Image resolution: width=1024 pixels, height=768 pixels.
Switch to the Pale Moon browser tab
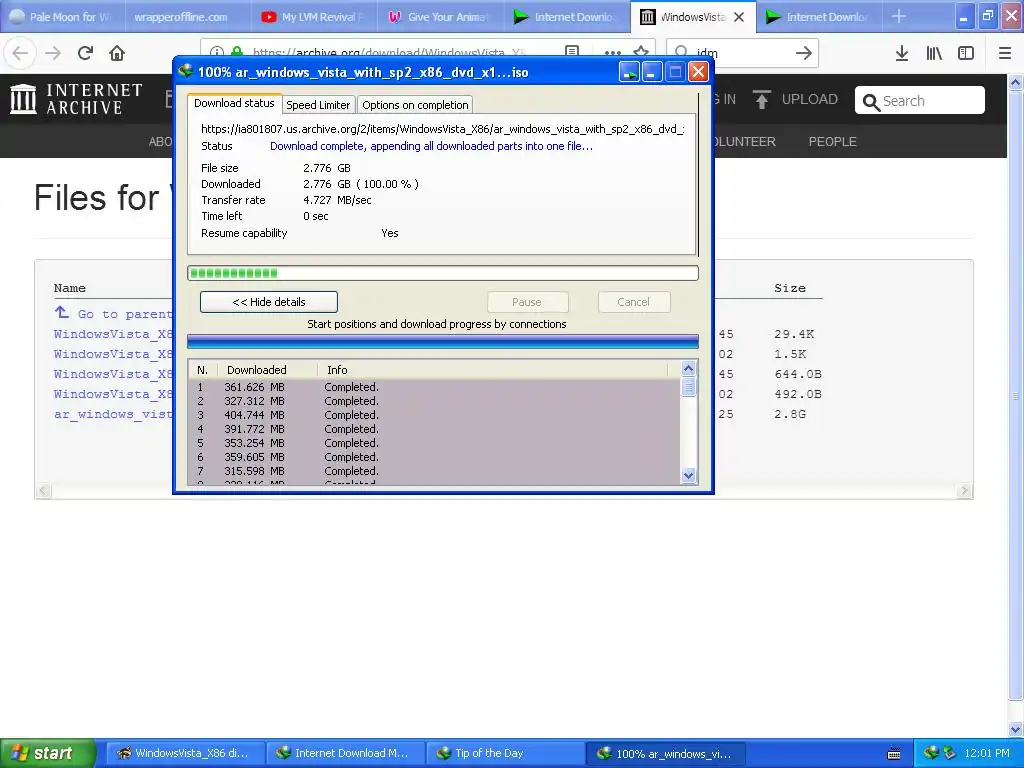tap(61, 17)
